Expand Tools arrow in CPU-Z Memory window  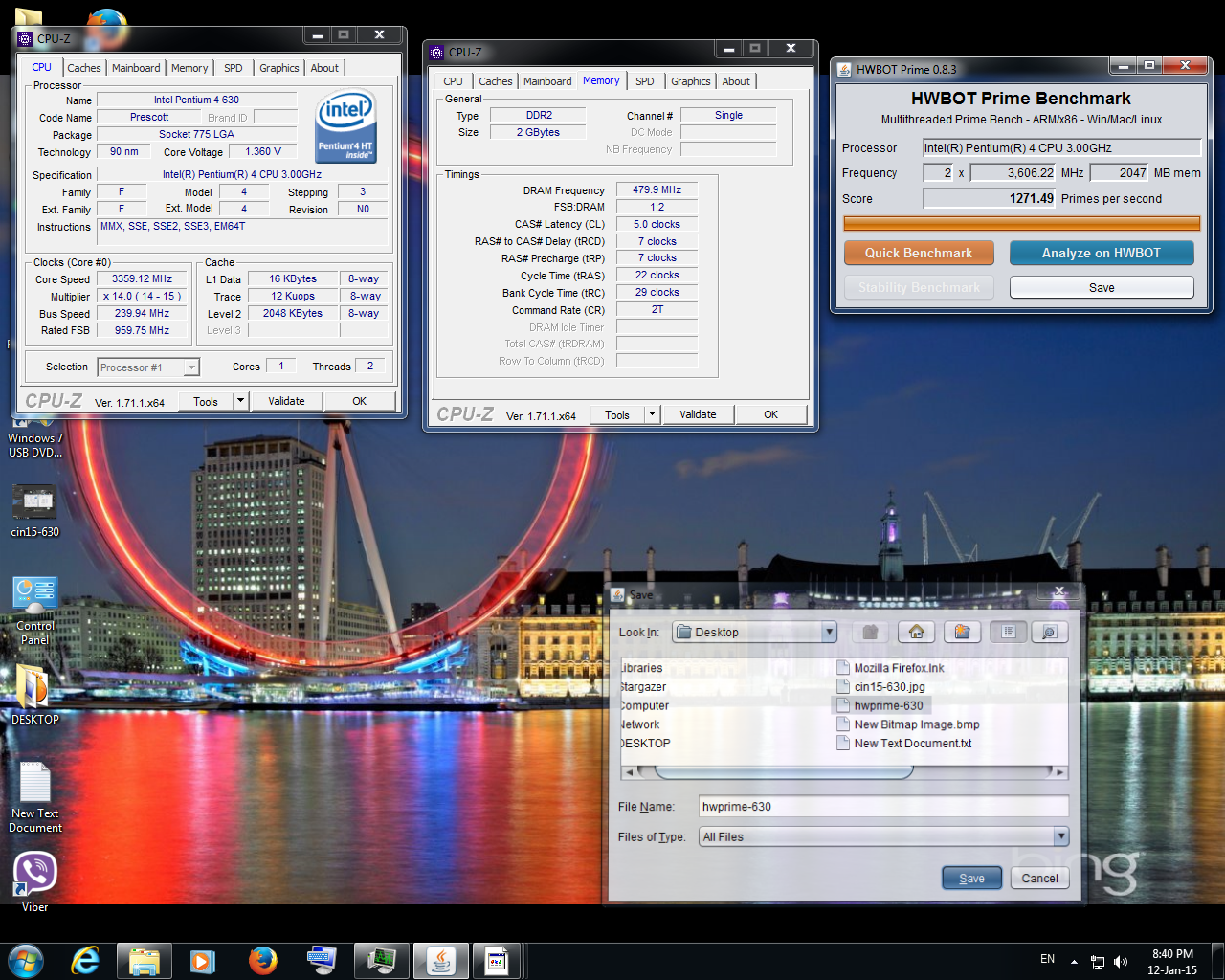pos(653,414)
